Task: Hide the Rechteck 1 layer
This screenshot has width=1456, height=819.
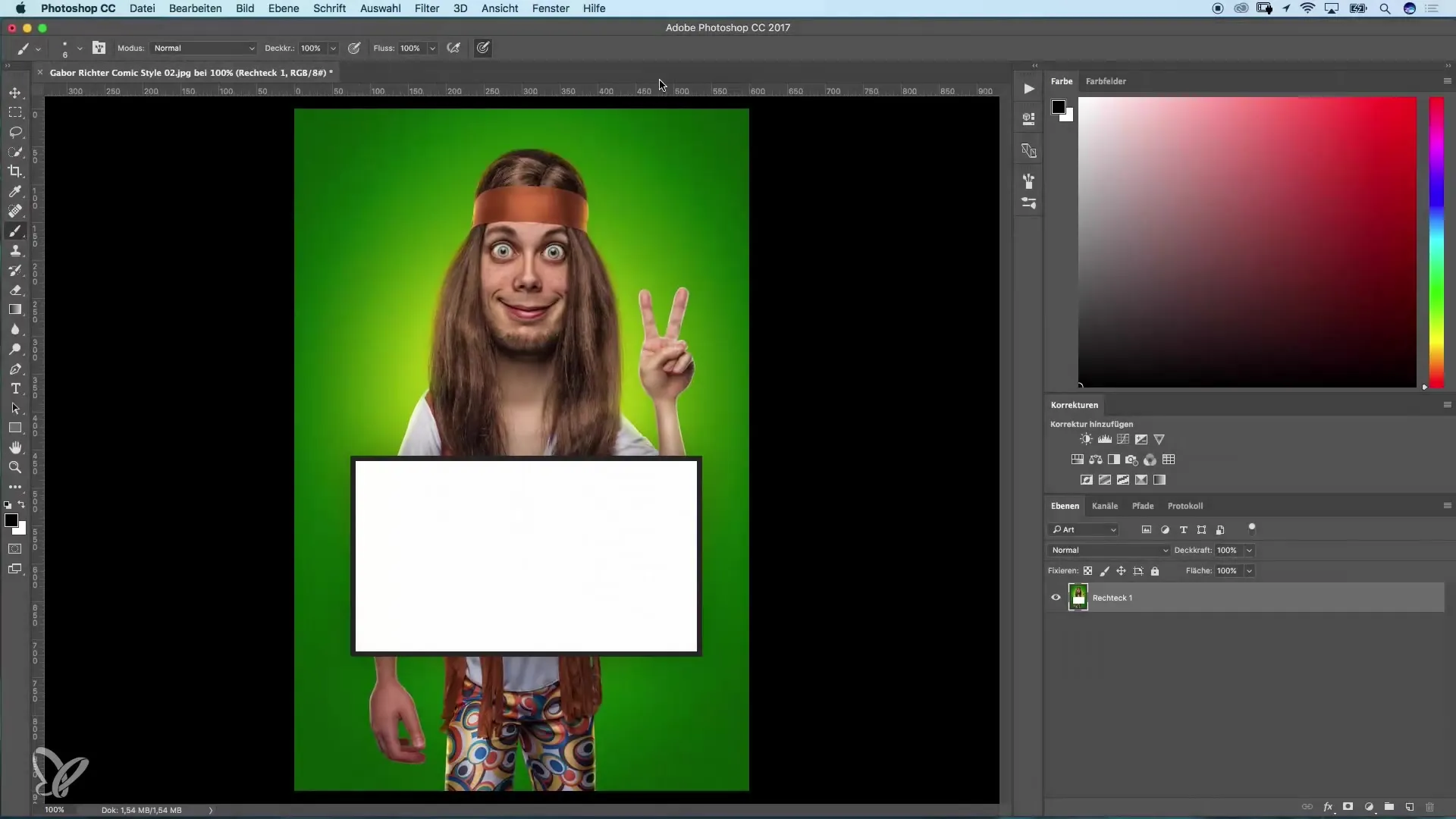Action: 1056,598
